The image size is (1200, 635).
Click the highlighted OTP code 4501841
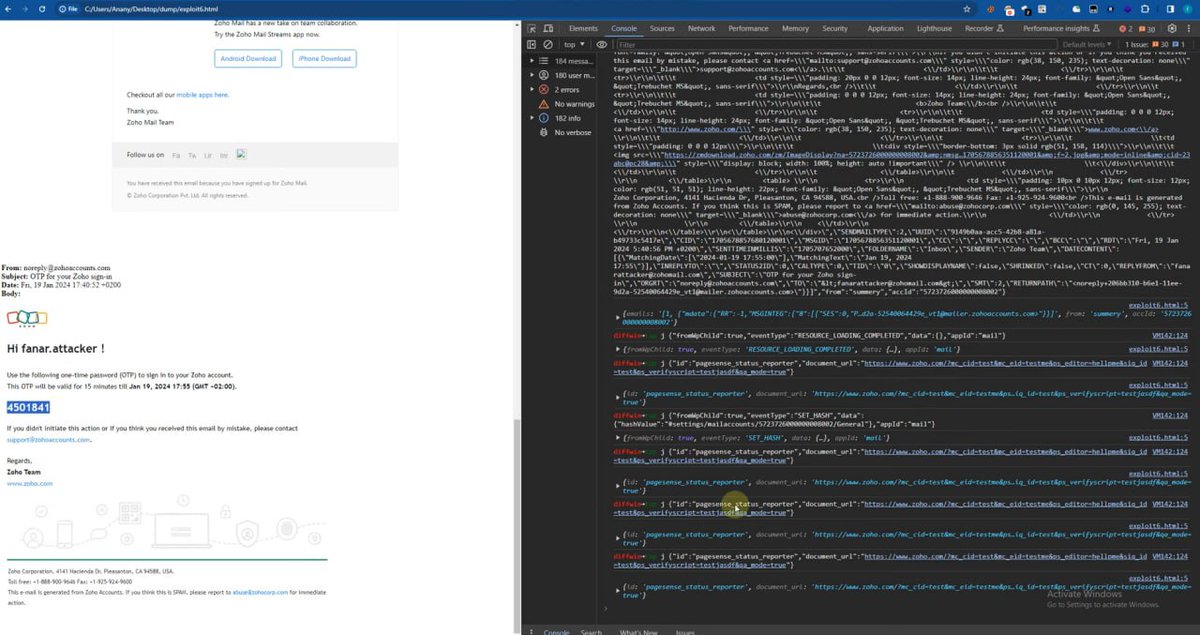tap(28, 406)
